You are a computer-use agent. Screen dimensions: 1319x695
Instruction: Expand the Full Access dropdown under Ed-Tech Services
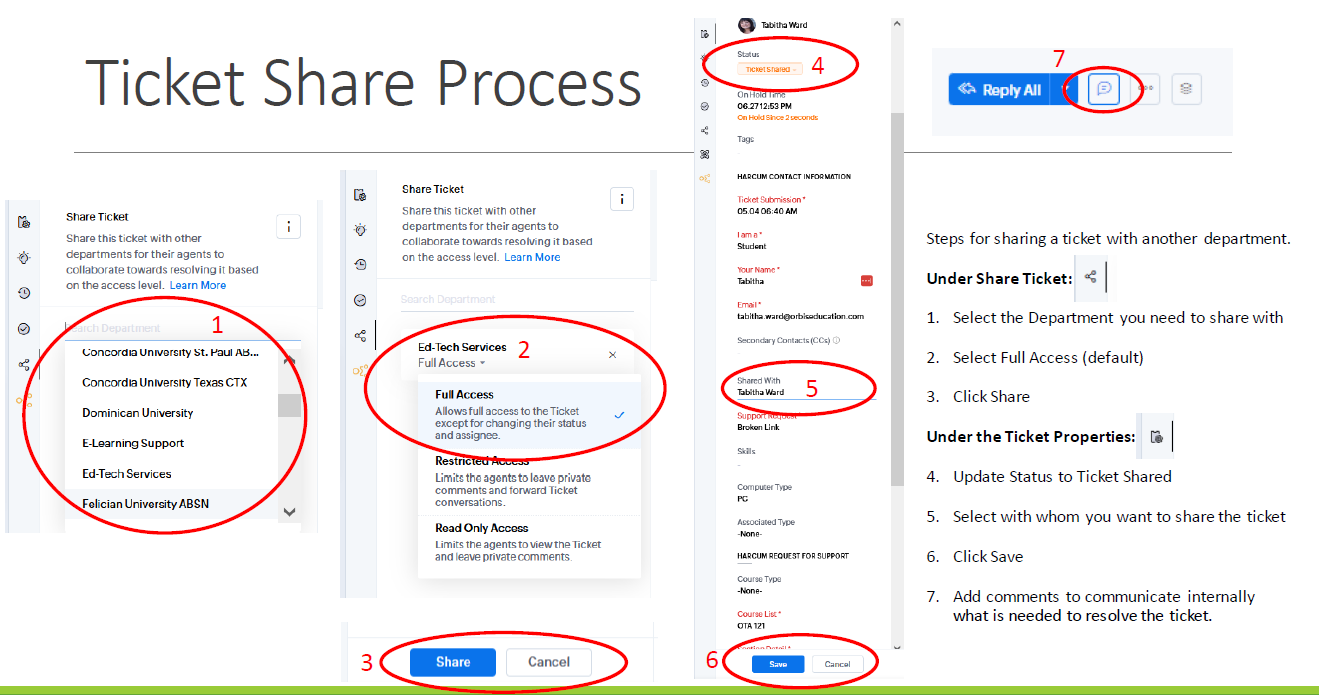point(452,363)
